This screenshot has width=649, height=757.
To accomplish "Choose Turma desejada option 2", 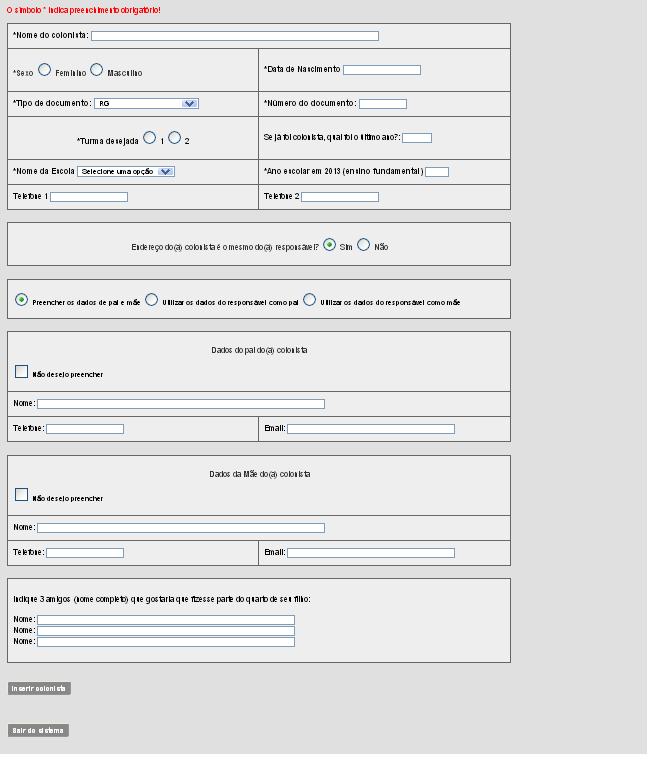I will pos(174,138).
